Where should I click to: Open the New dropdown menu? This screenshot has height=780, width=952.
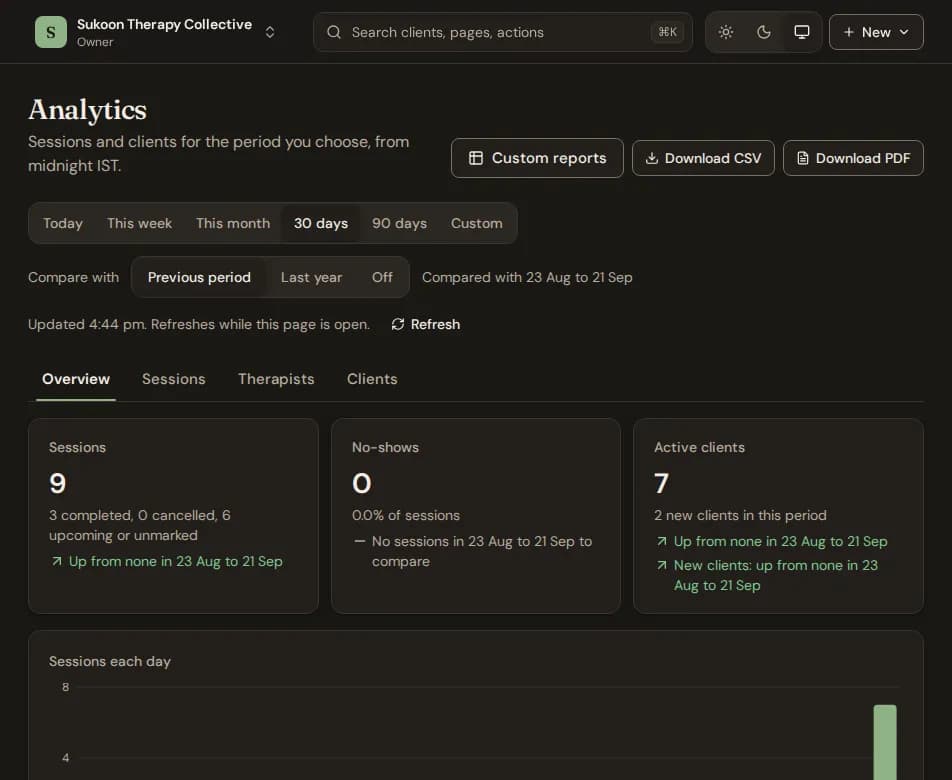[876, 32]
